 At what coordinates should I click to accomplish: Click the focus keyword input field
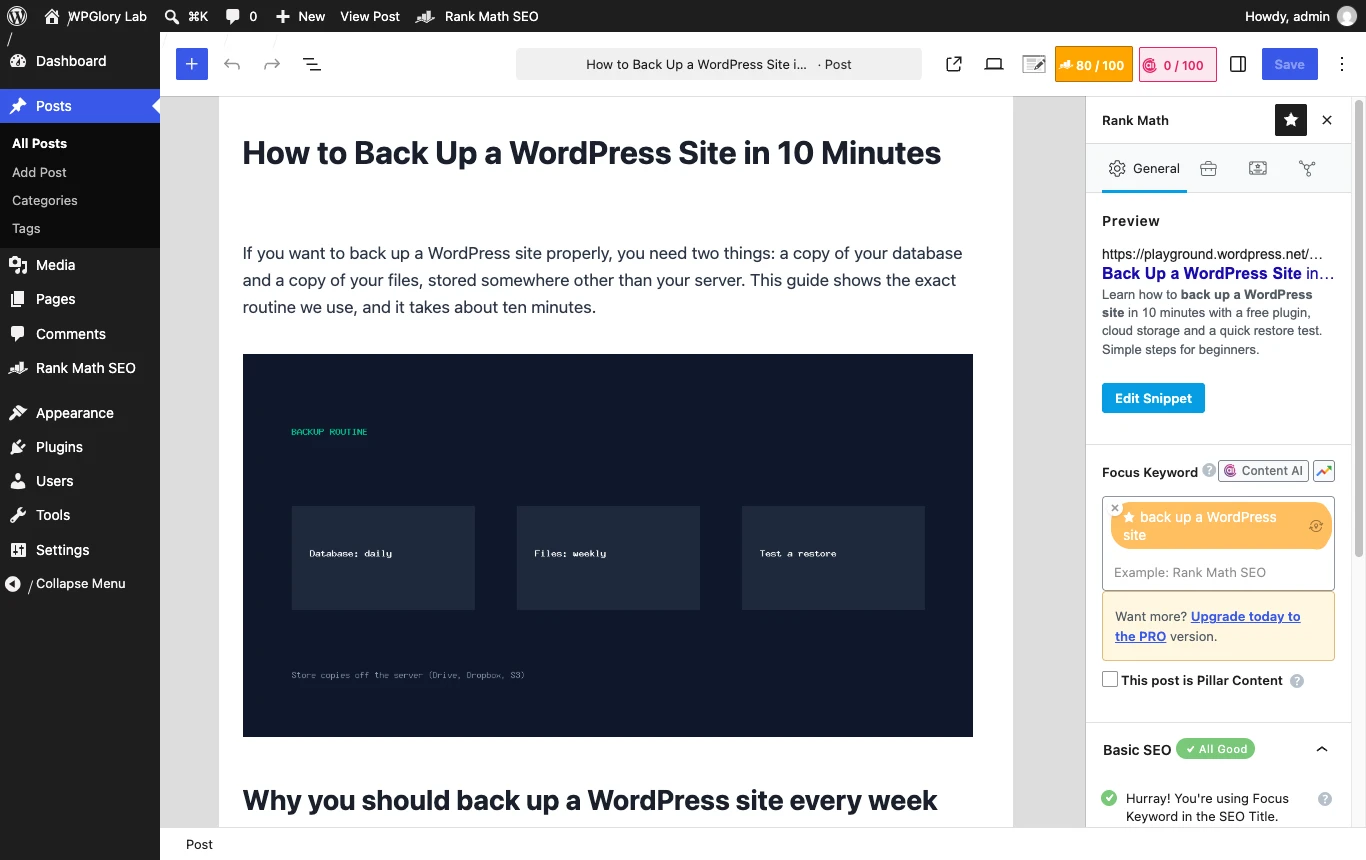[1218, 572]
